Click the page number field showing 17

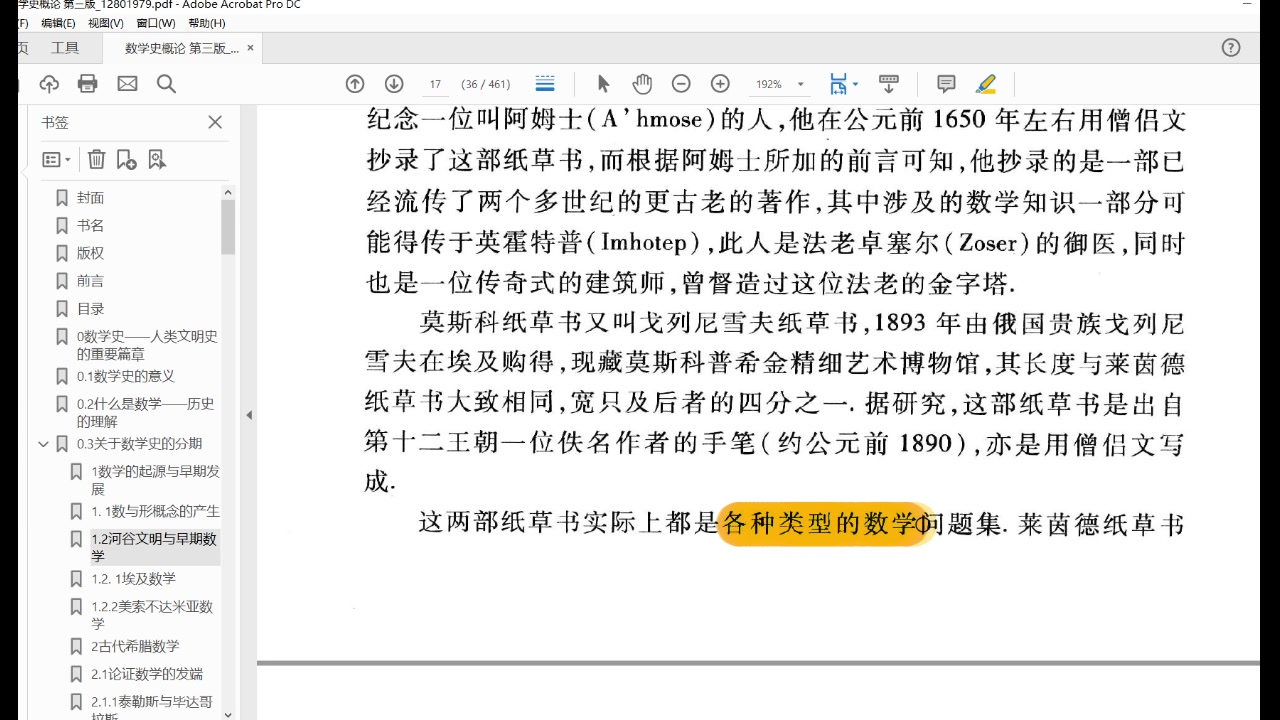[x=435, y=84]
